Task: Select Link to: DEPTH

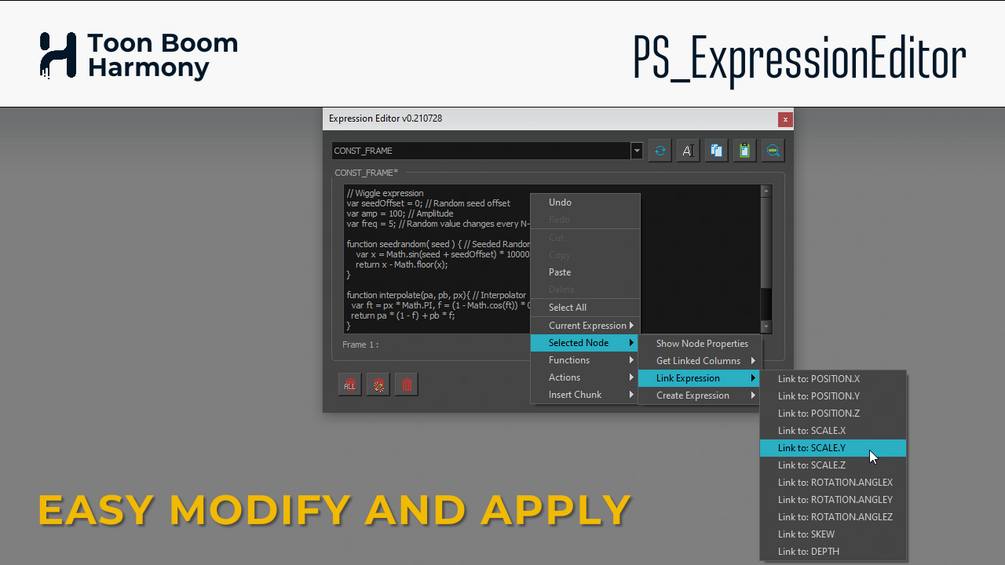Action: 833,552
